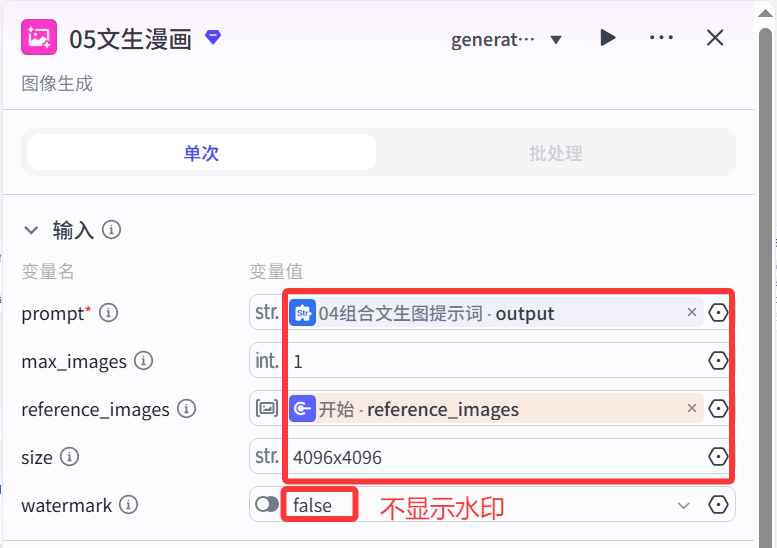Screen dimensions: 777x548
Task: Click the info icon beside prompt
Action: point(109,313)
